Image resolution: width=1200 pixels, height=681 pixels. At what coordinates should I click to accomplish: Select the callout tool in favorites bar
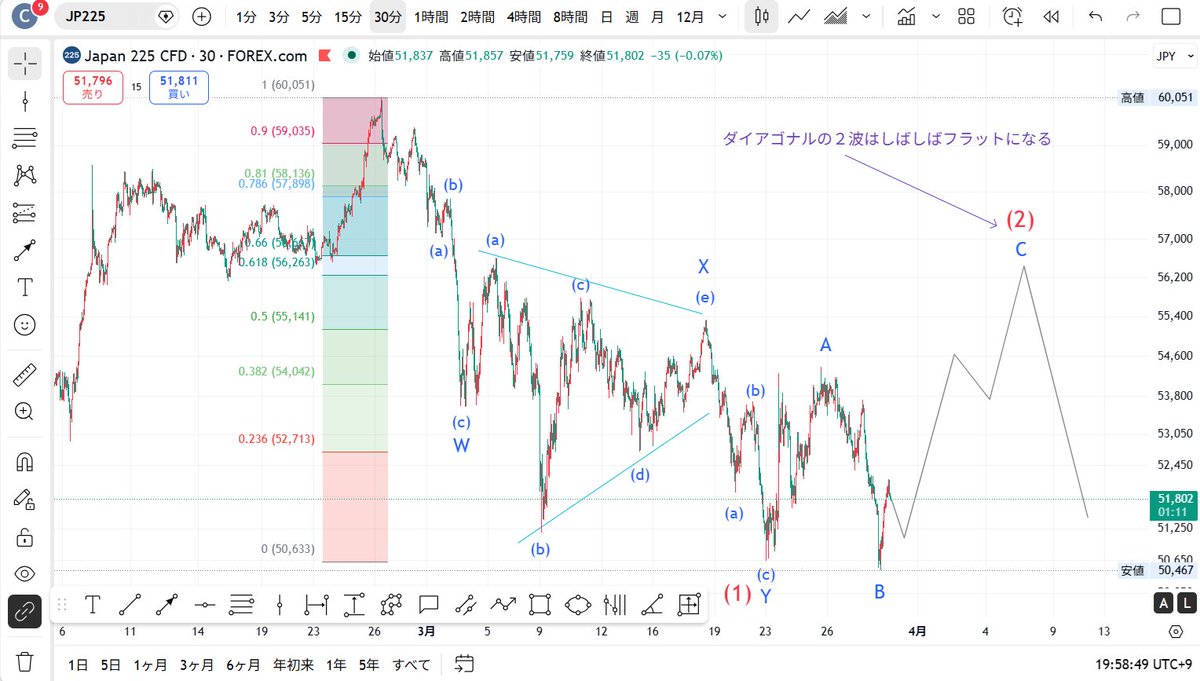(429, 604)
